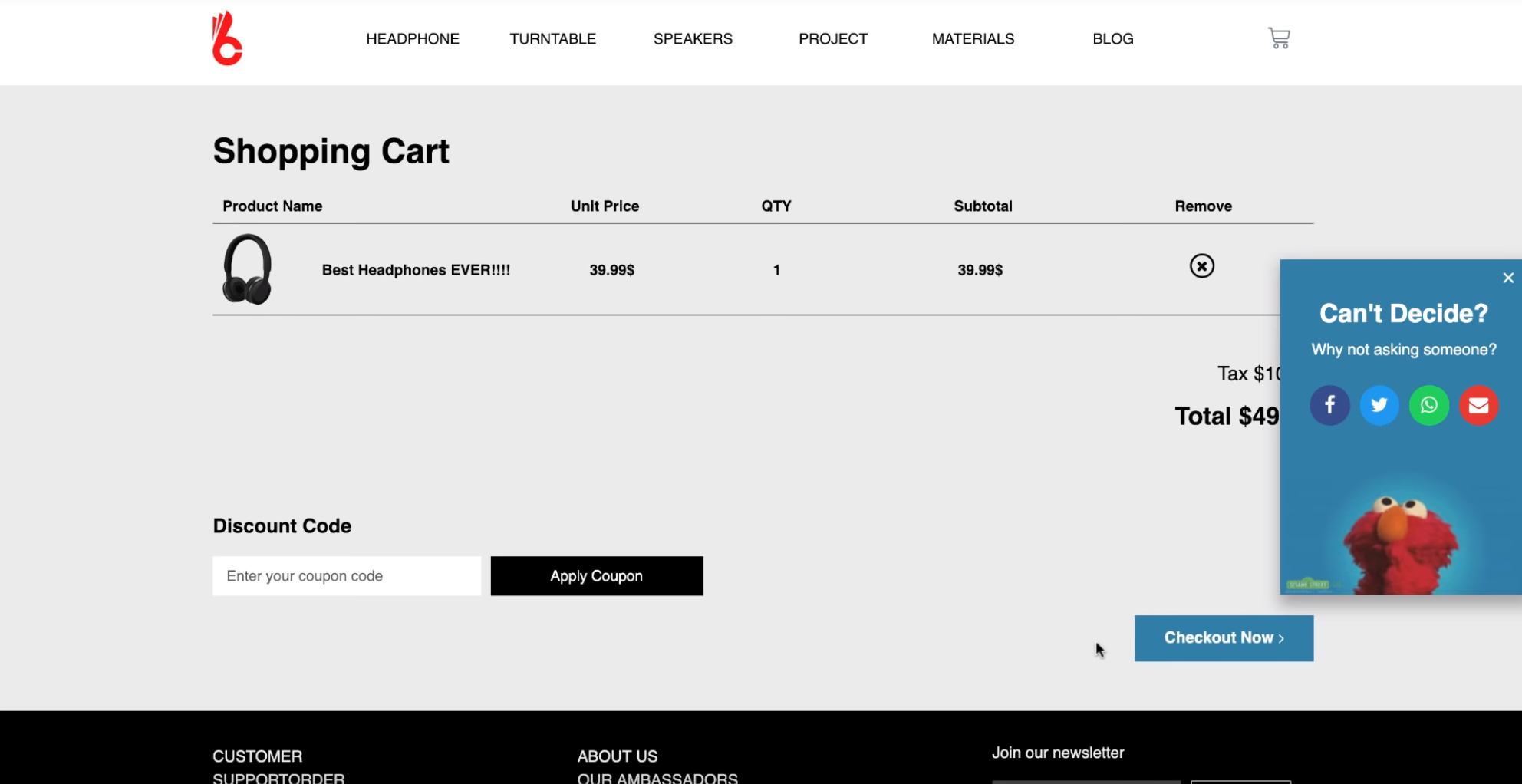The image size is (1522, 784).
Task: Navigate to MATERIALS
Action: coord(973,39)
